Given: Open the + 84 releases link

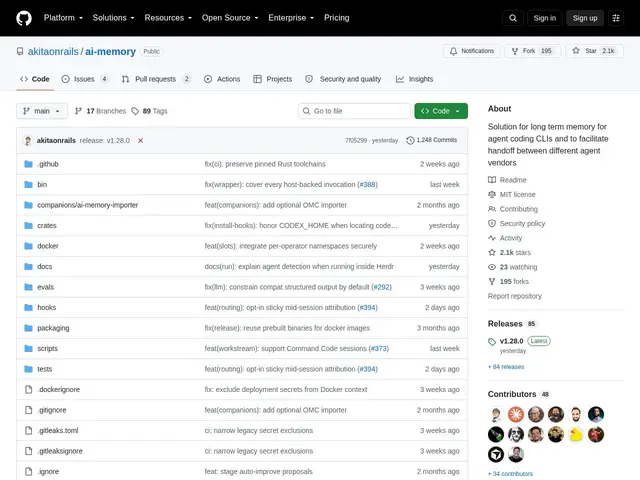Looking at the screenshot, I should click(x=506, y=367).
